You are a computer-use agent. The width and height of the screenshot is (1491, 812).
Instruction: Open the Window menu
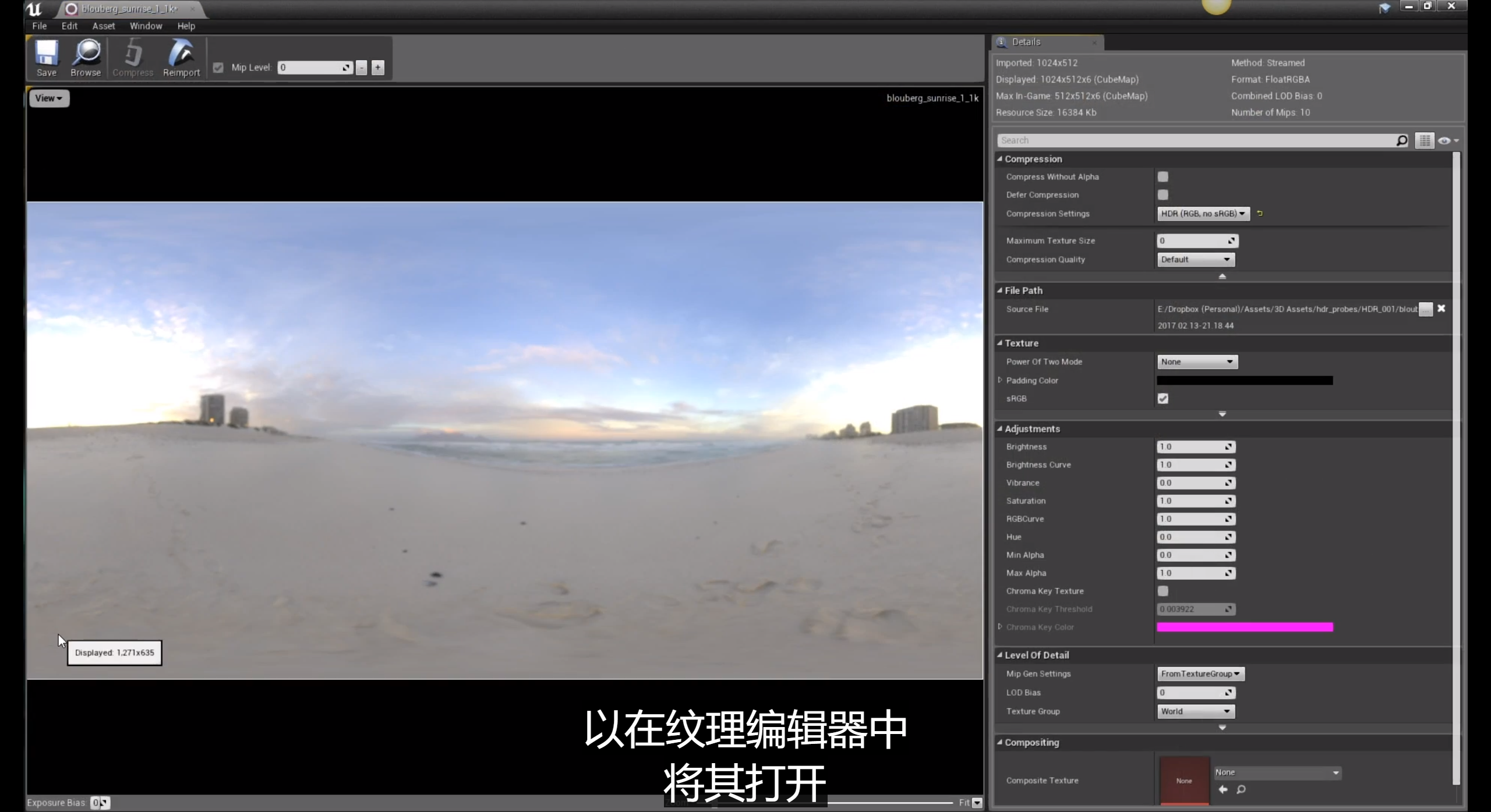point(146,26)
